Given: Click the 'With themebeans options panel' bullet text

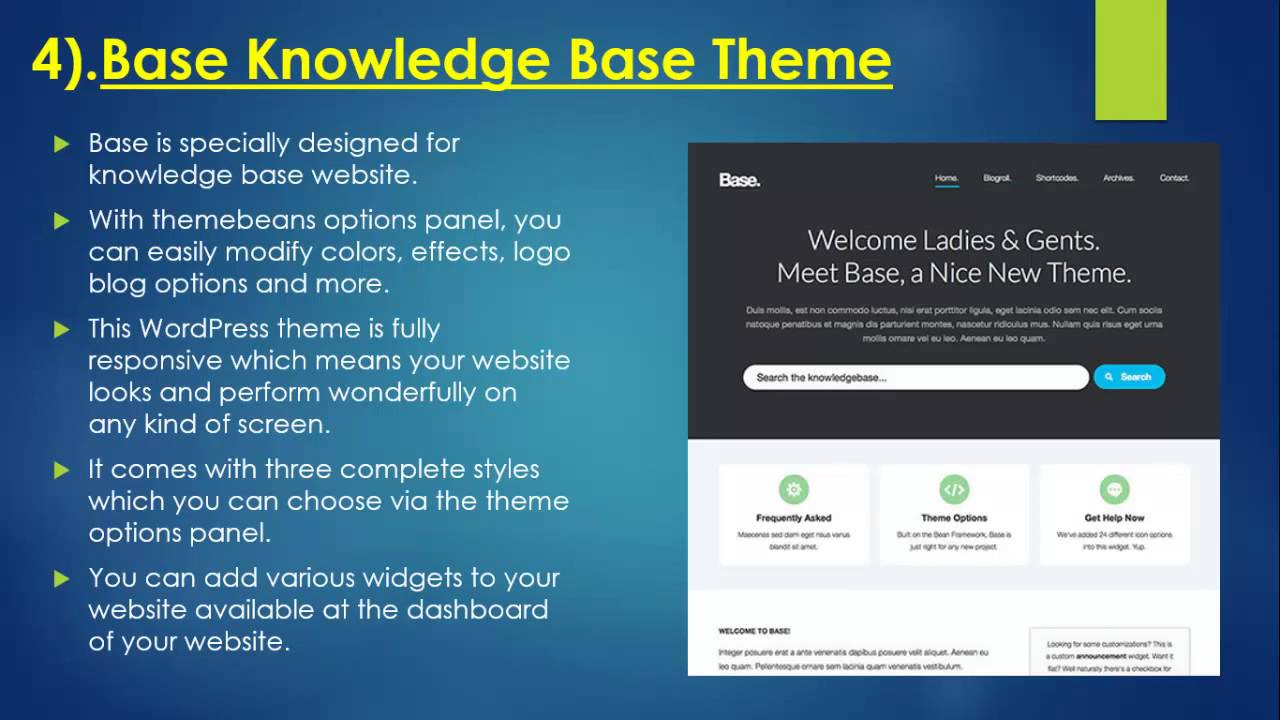Looking at the screenshot, I should tap(329, 251).
